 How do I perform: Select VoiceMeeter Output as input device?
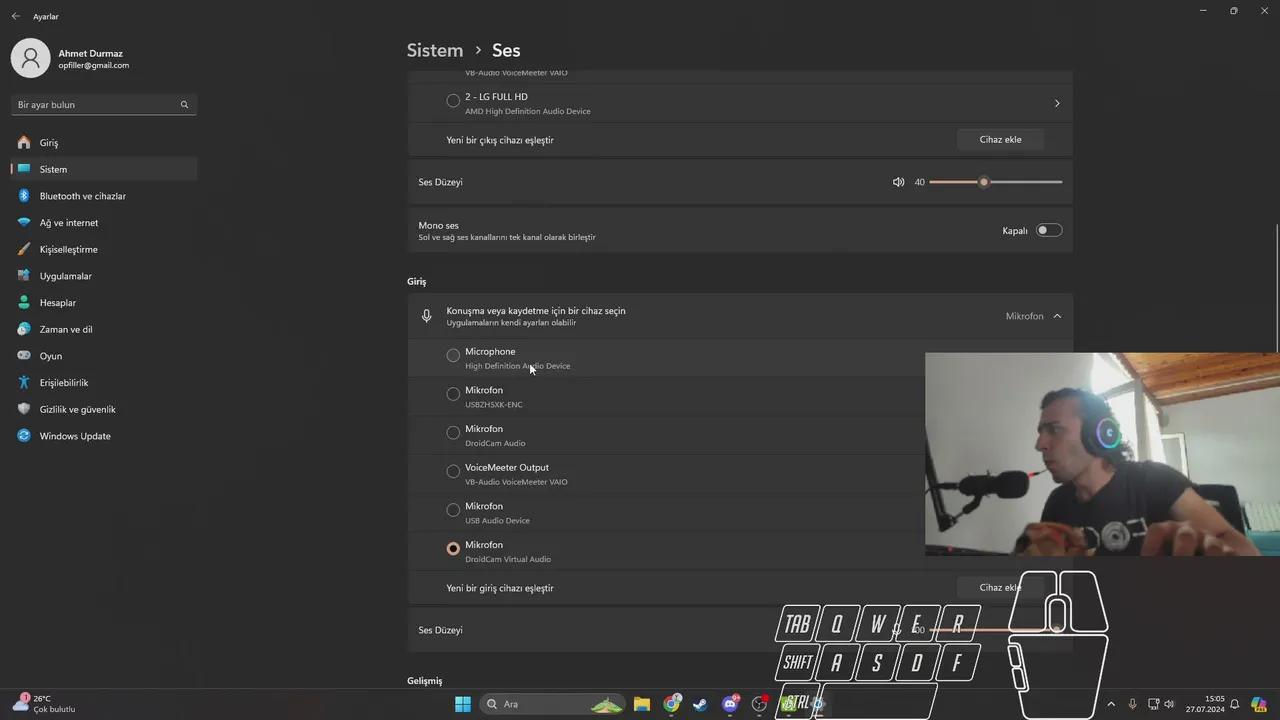(x=453, y=471)
